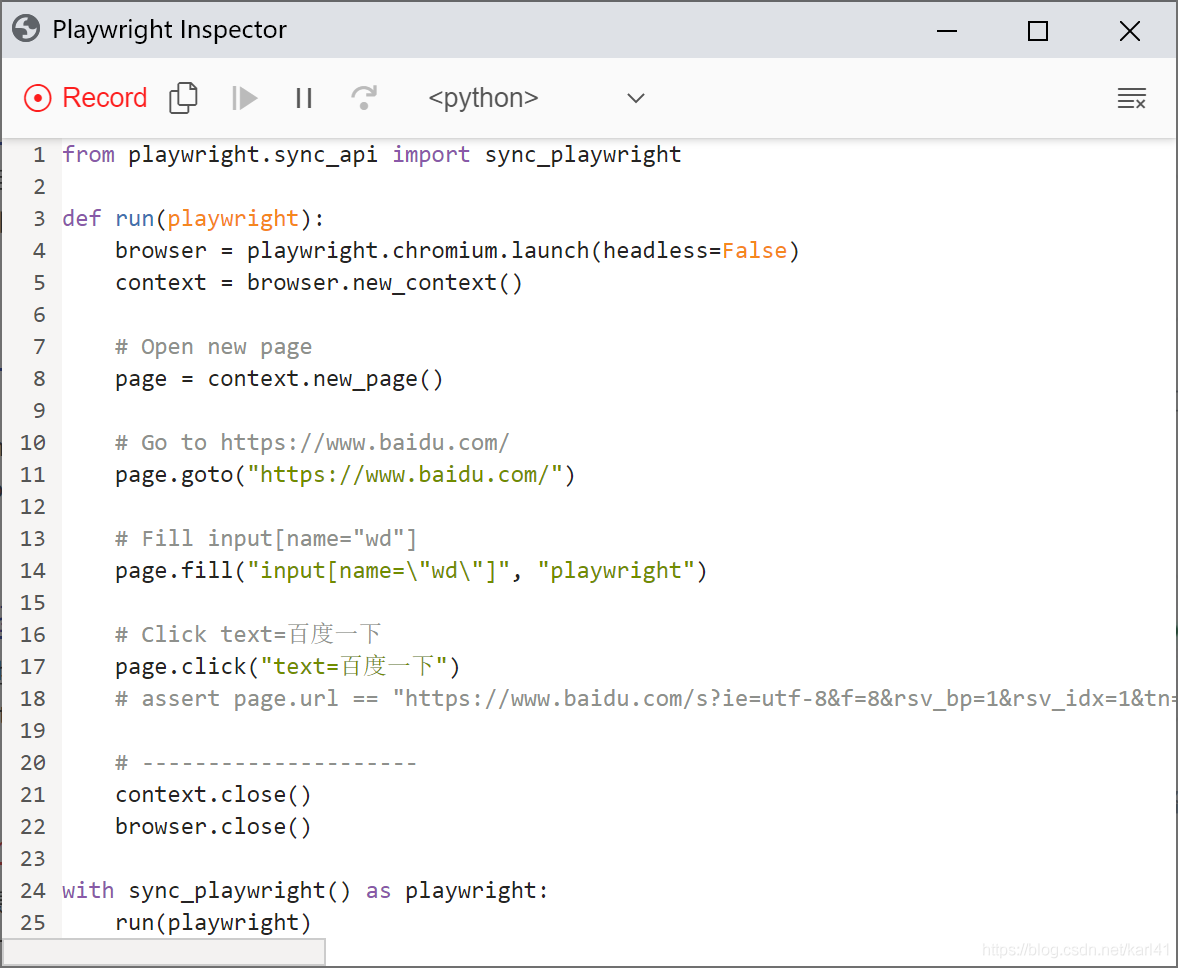Viewport: 1178px width, 968px height.
Task: Close the Playwright Inspector window
Action: [x=1129, y=31]
